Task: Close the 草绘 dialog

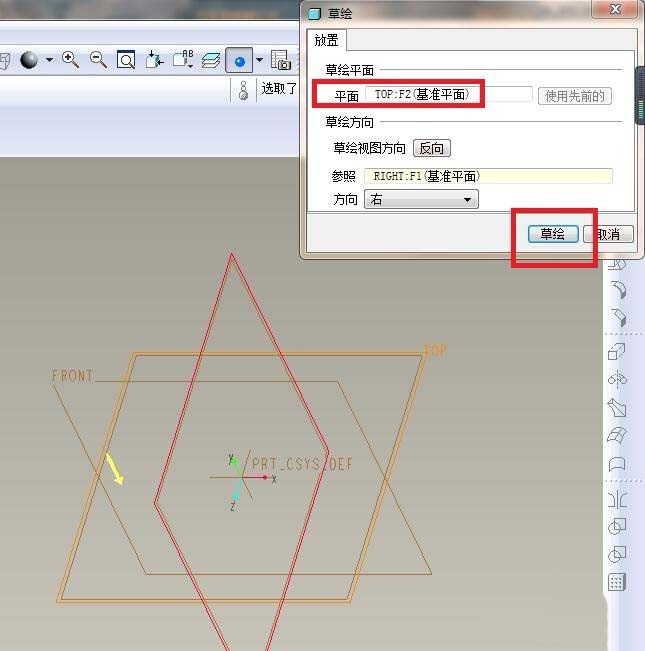Action: [615, 9]
